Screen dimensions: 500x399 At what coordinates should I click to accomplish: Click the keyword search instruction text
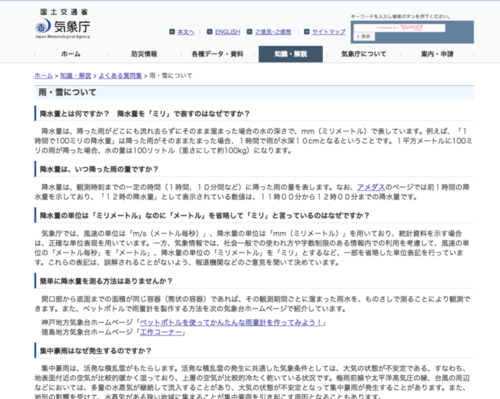(401, 16)
